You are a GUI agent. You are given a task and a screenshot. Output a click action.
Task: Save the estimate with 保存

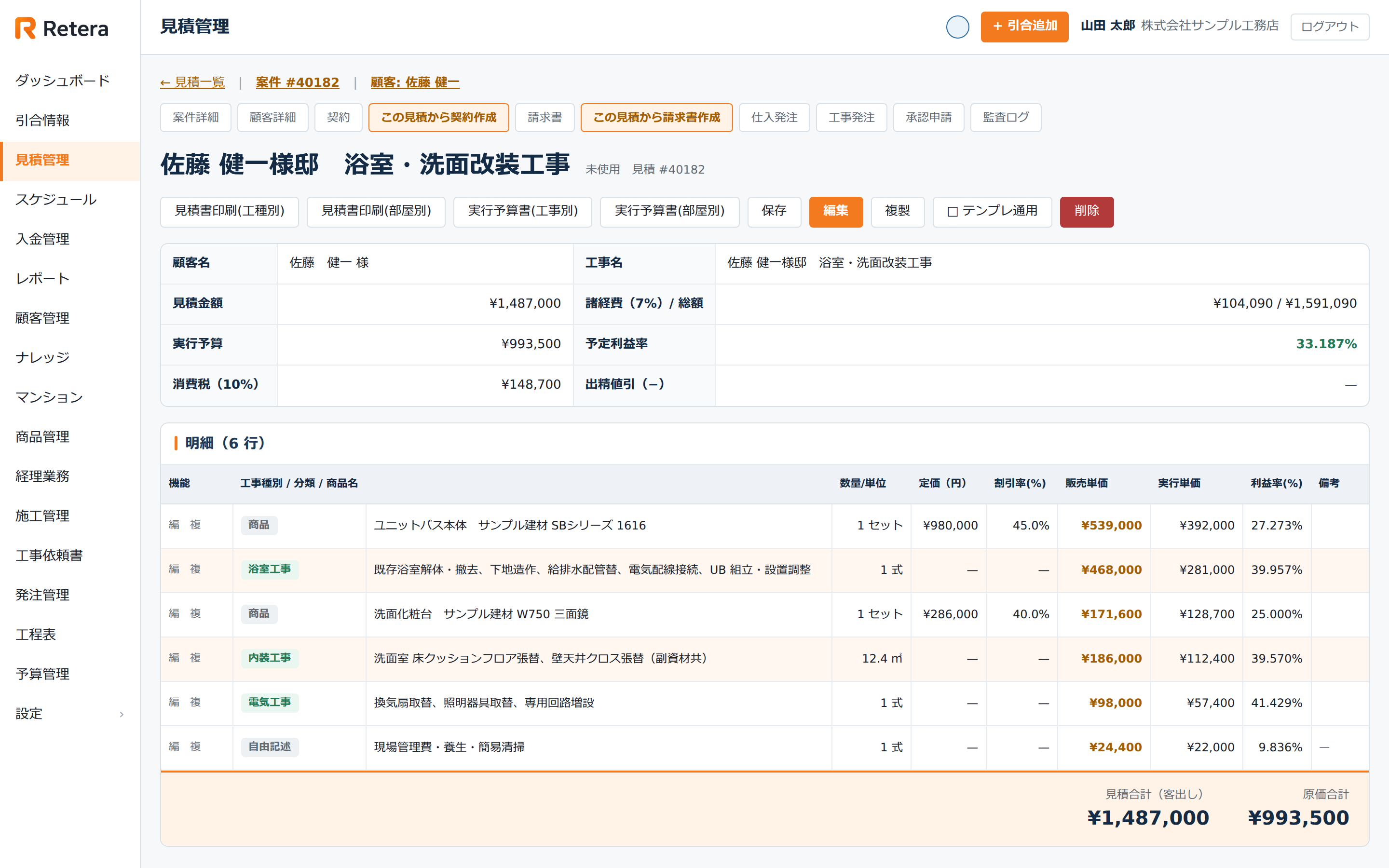[774, 212]
